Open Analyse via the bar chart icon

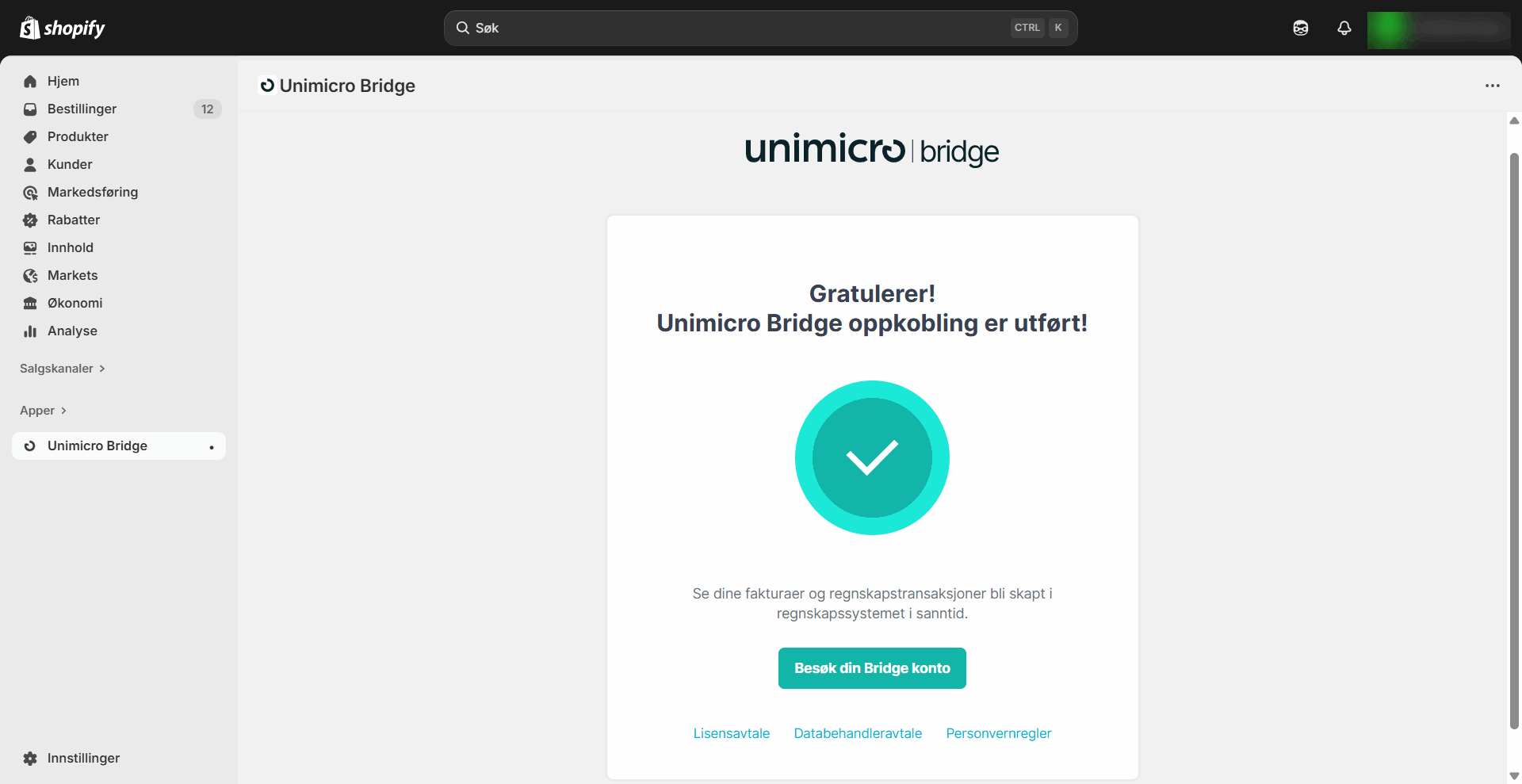(29, 331)
